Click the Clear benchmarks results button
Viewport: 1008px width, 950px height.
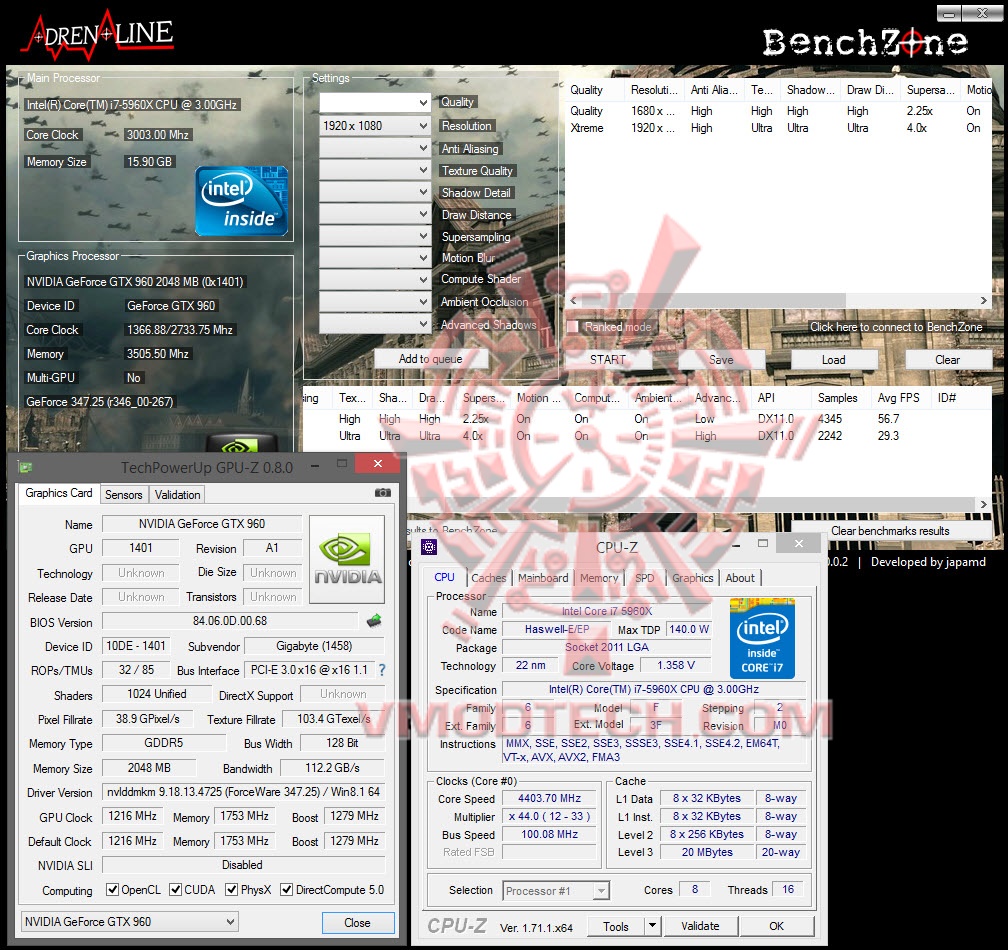[x=890, y=531]
